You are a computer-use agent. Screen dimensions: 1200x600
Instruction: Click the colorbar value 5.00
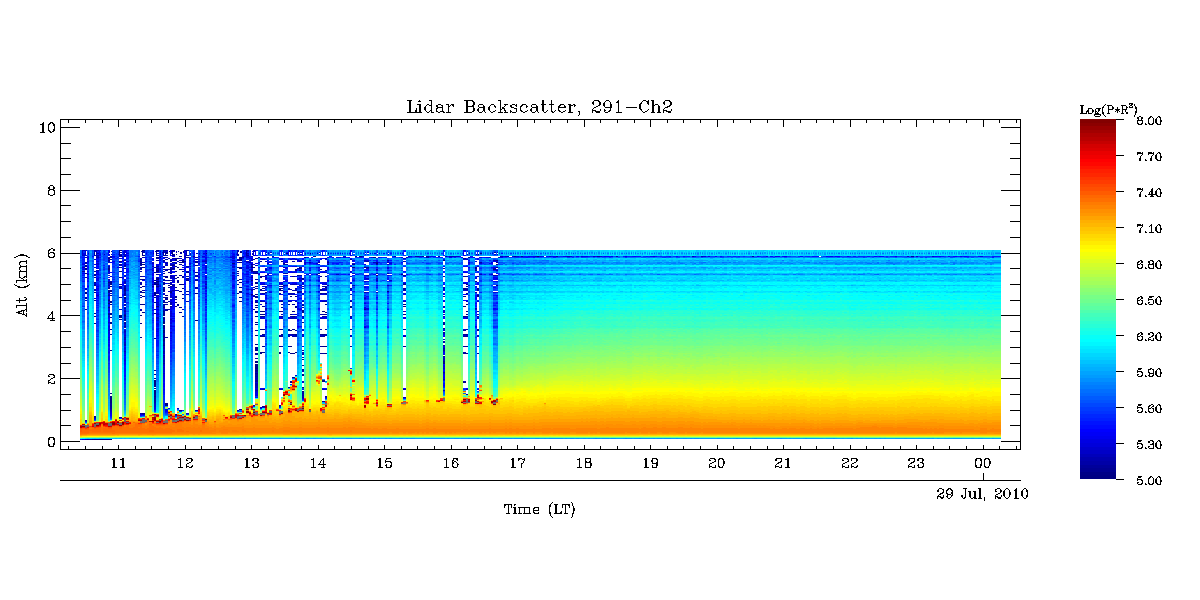click(x=1148, y=481)
